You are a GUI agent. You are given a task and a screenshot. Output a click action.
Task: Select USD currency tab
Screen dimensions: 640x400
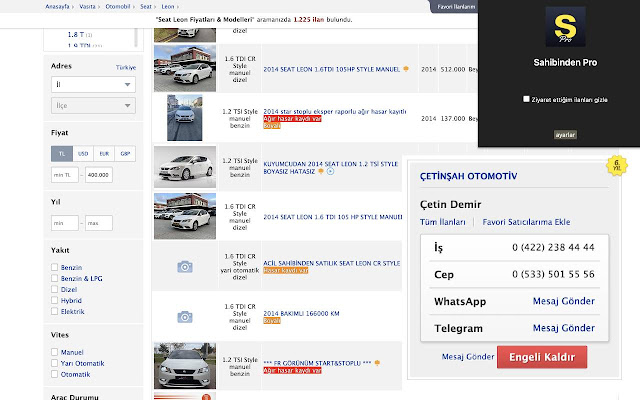83,153
